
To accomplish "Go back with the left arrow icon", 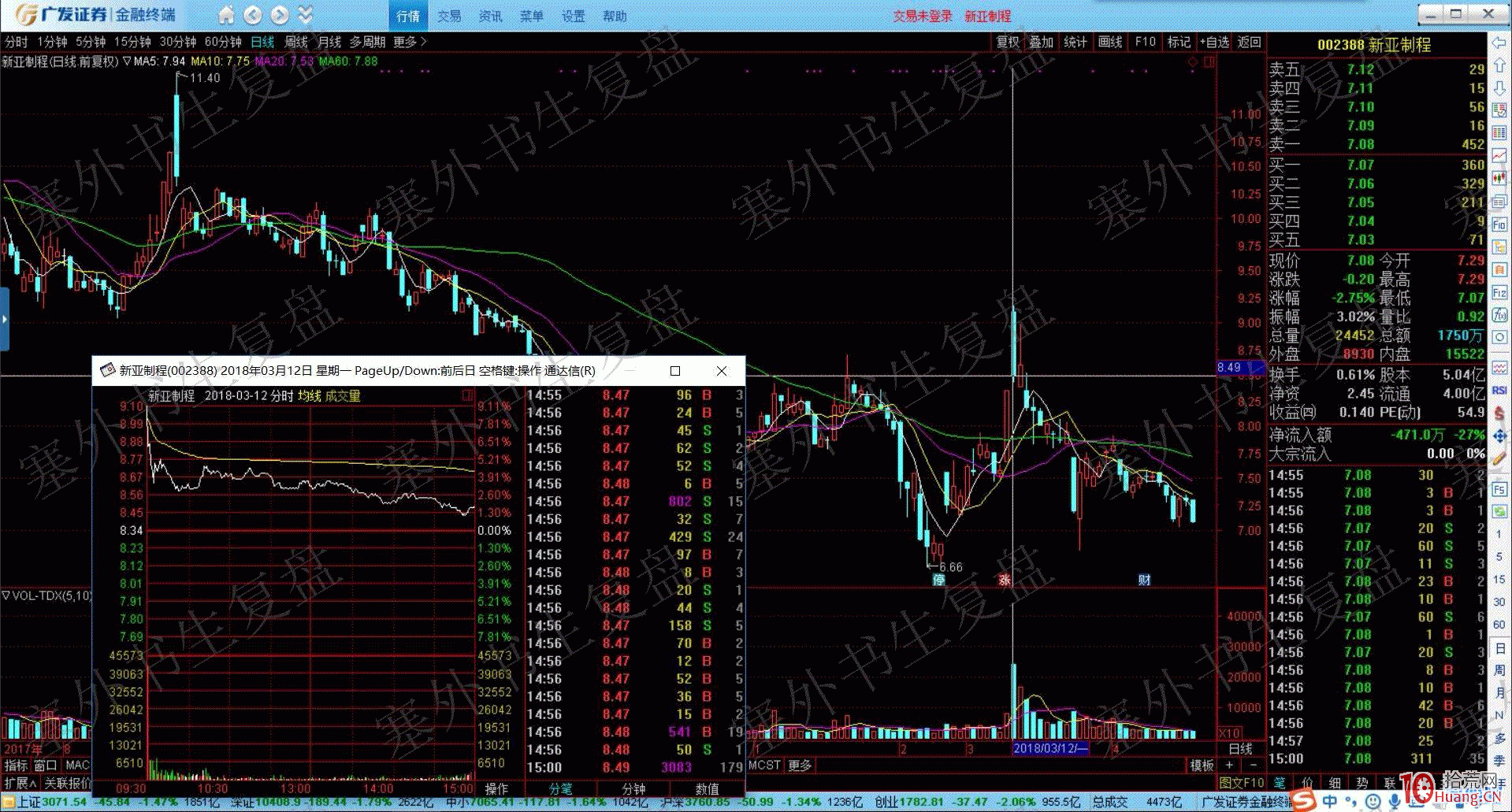I will (x=253, y=15).
